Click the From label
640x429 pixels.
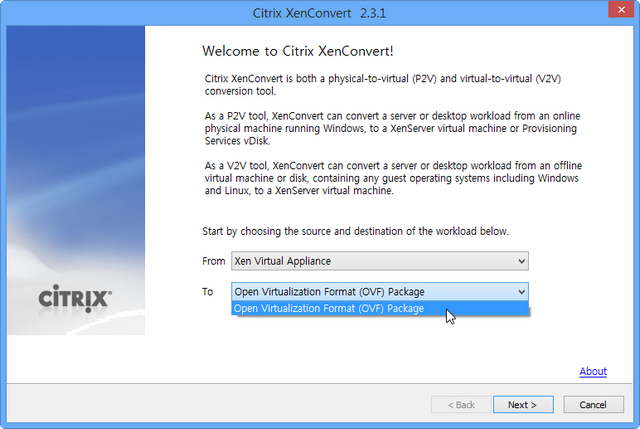pyautogui.click(x=213, y=261)
